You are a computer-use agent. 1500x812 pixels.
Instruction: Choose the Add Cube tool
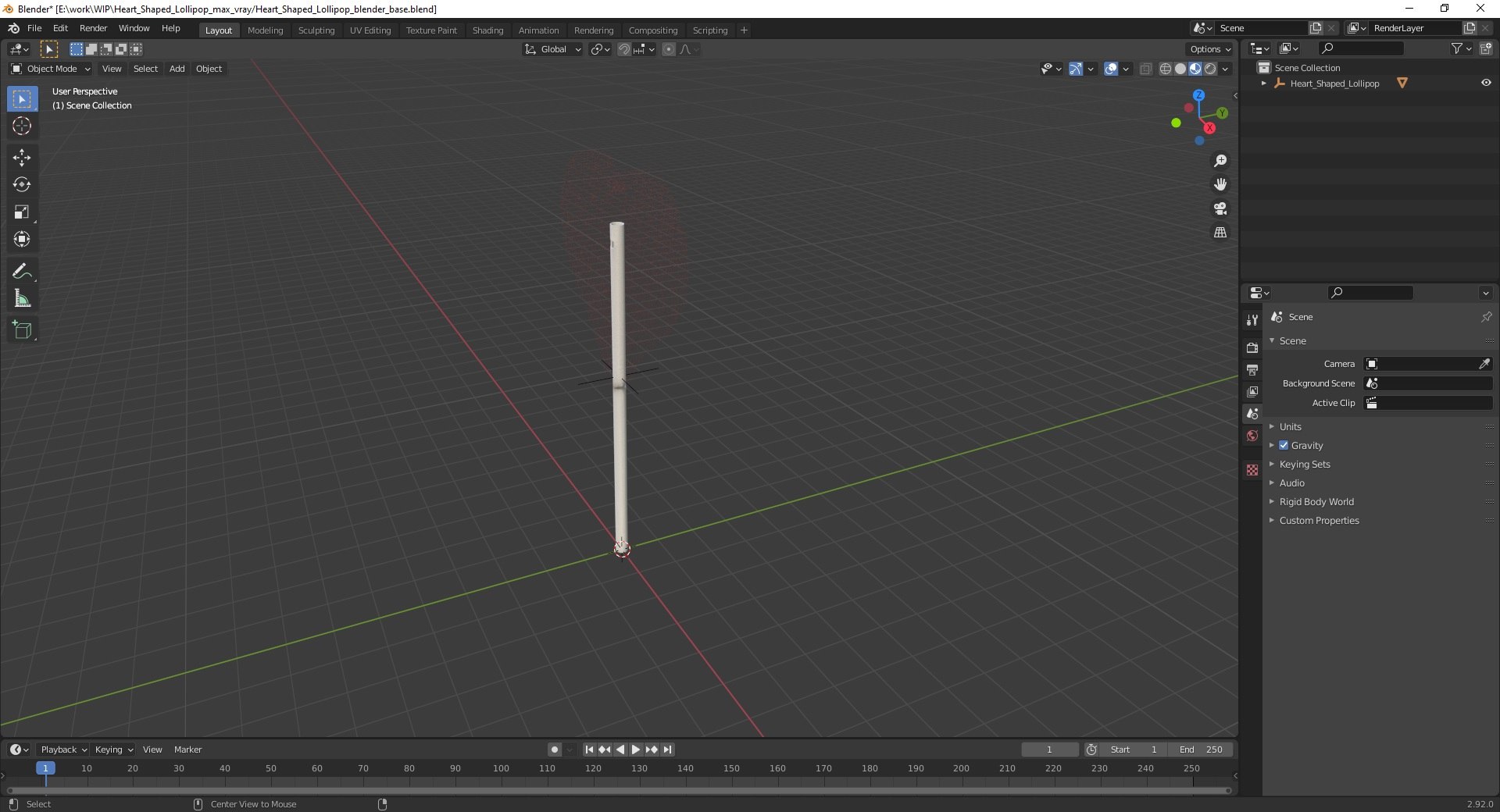point(22,330)
